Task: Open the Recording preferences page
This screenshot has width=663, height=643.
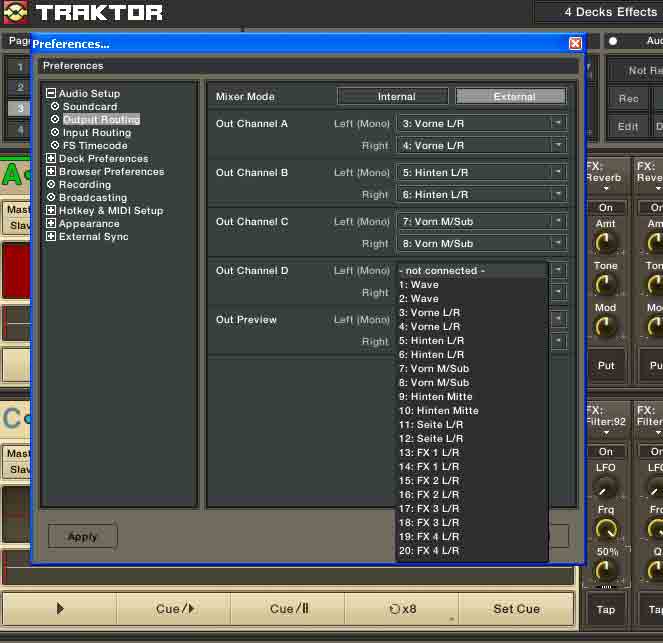Action: [x=85, y=185]
